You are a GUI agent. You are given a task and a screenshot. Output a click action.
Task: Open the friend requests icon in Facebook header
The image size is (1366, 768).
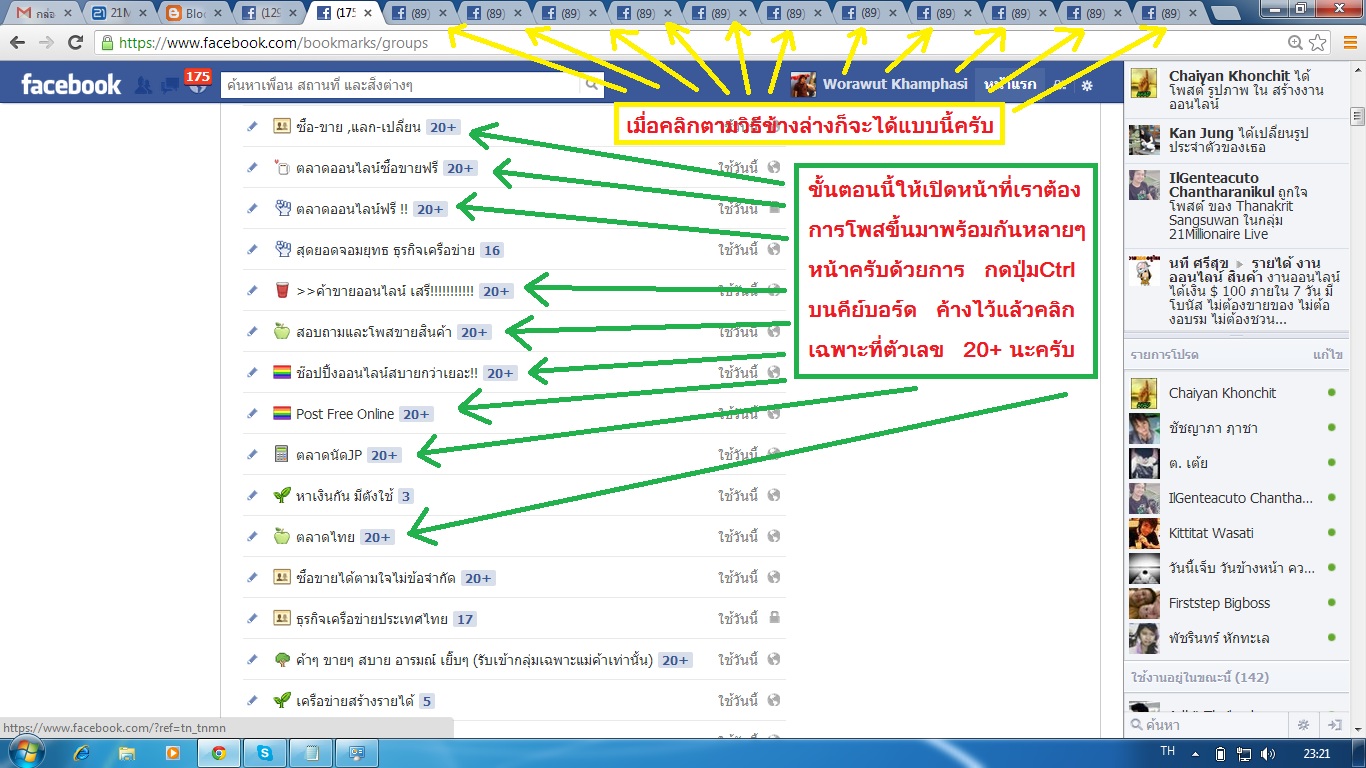tap(145, 84)
